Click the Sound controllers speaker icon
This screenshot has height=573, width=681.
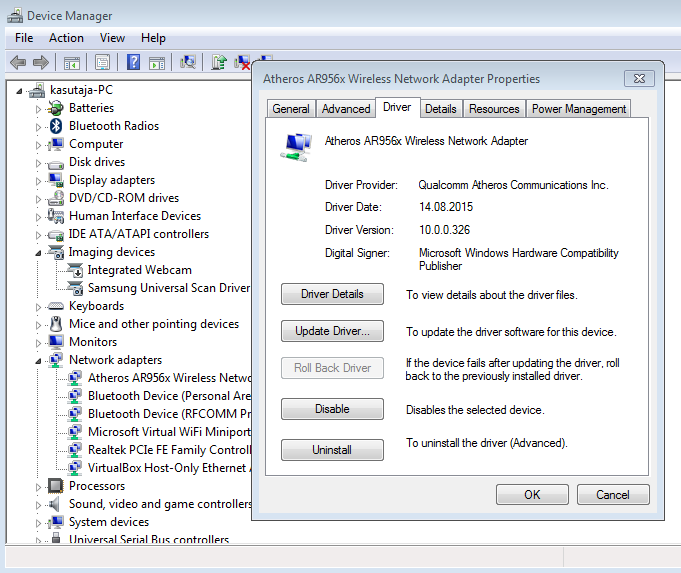tap(54, 504)
